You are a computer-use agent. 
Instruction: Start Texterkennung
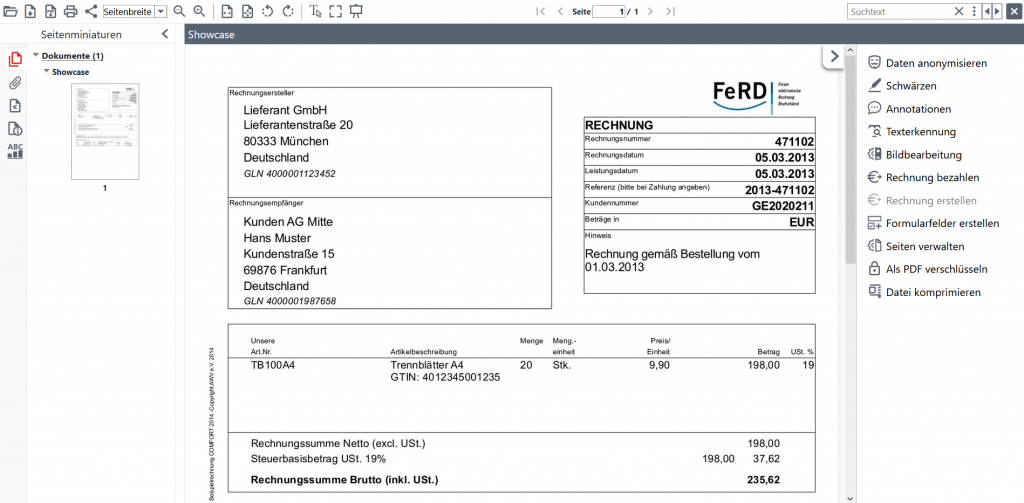(911, 131)
